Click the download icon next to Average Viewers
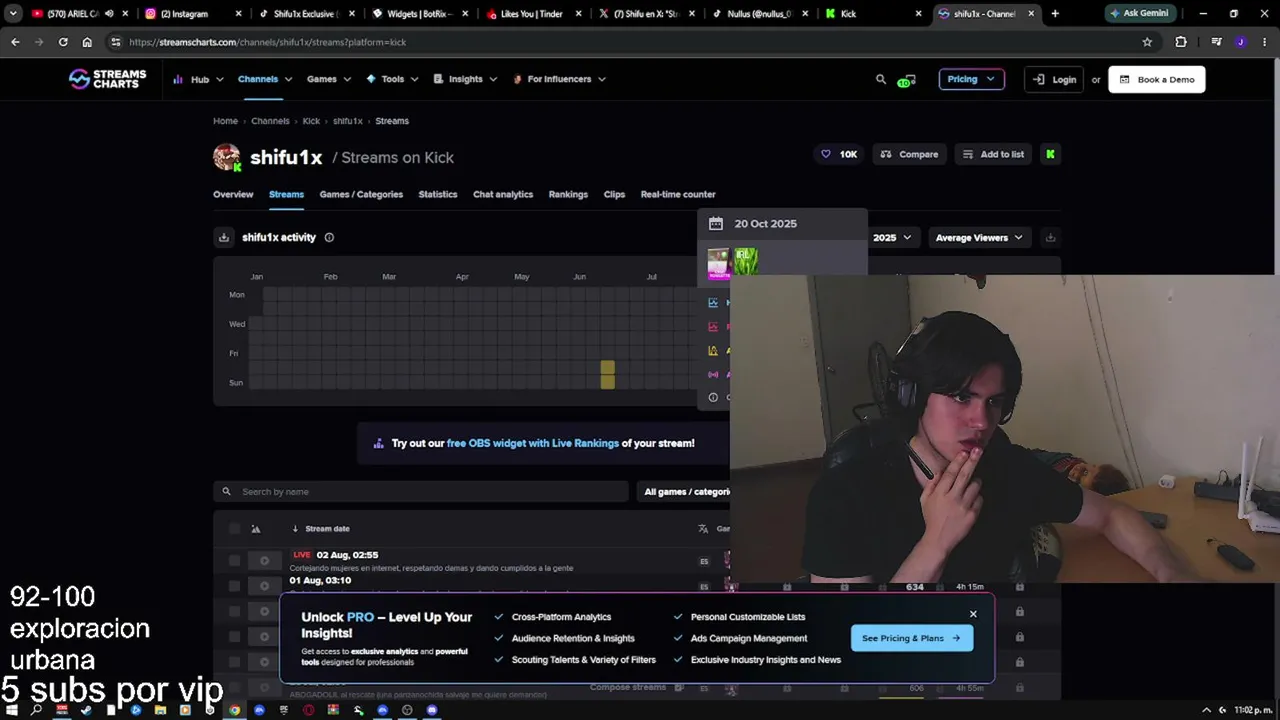Screen dimensions: 1280x720 point(1050,237)
